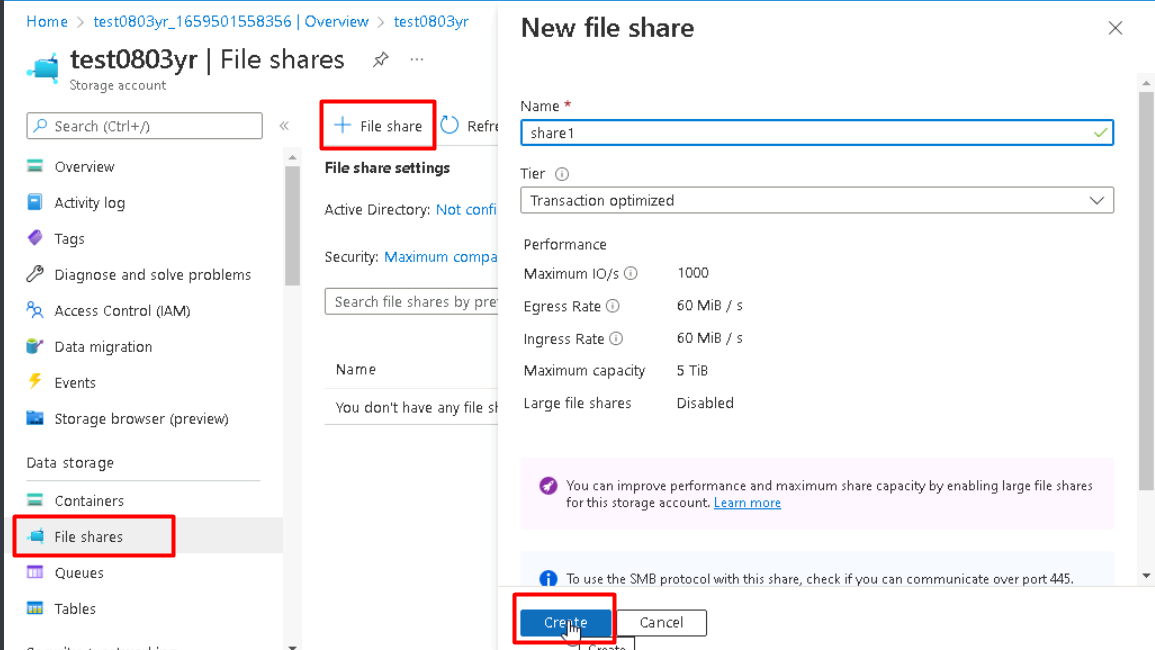Click the purple rocket tip icon

click(548, 486)
